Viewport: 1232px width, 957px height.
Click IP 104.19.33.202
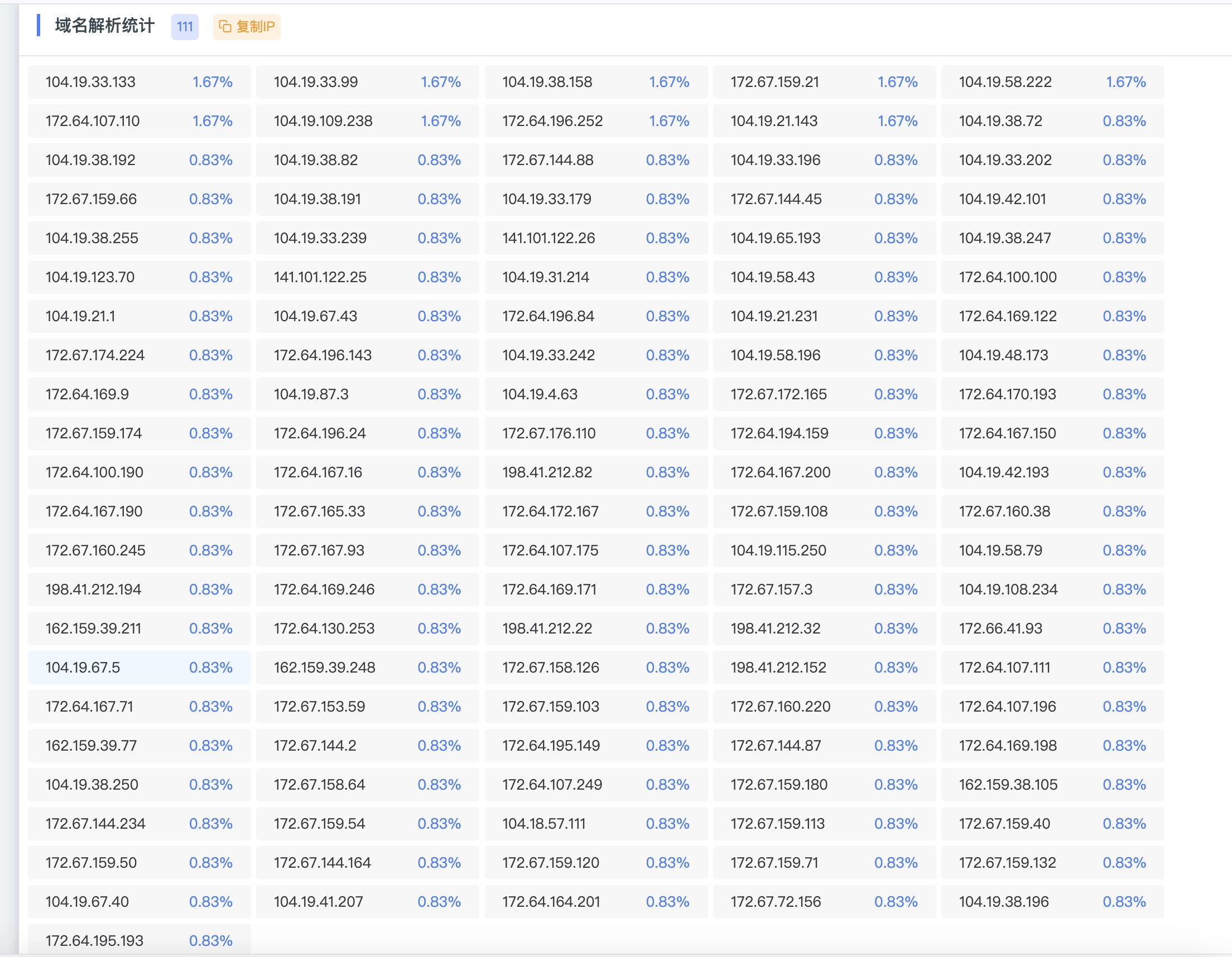click(x=1053, y=159)
